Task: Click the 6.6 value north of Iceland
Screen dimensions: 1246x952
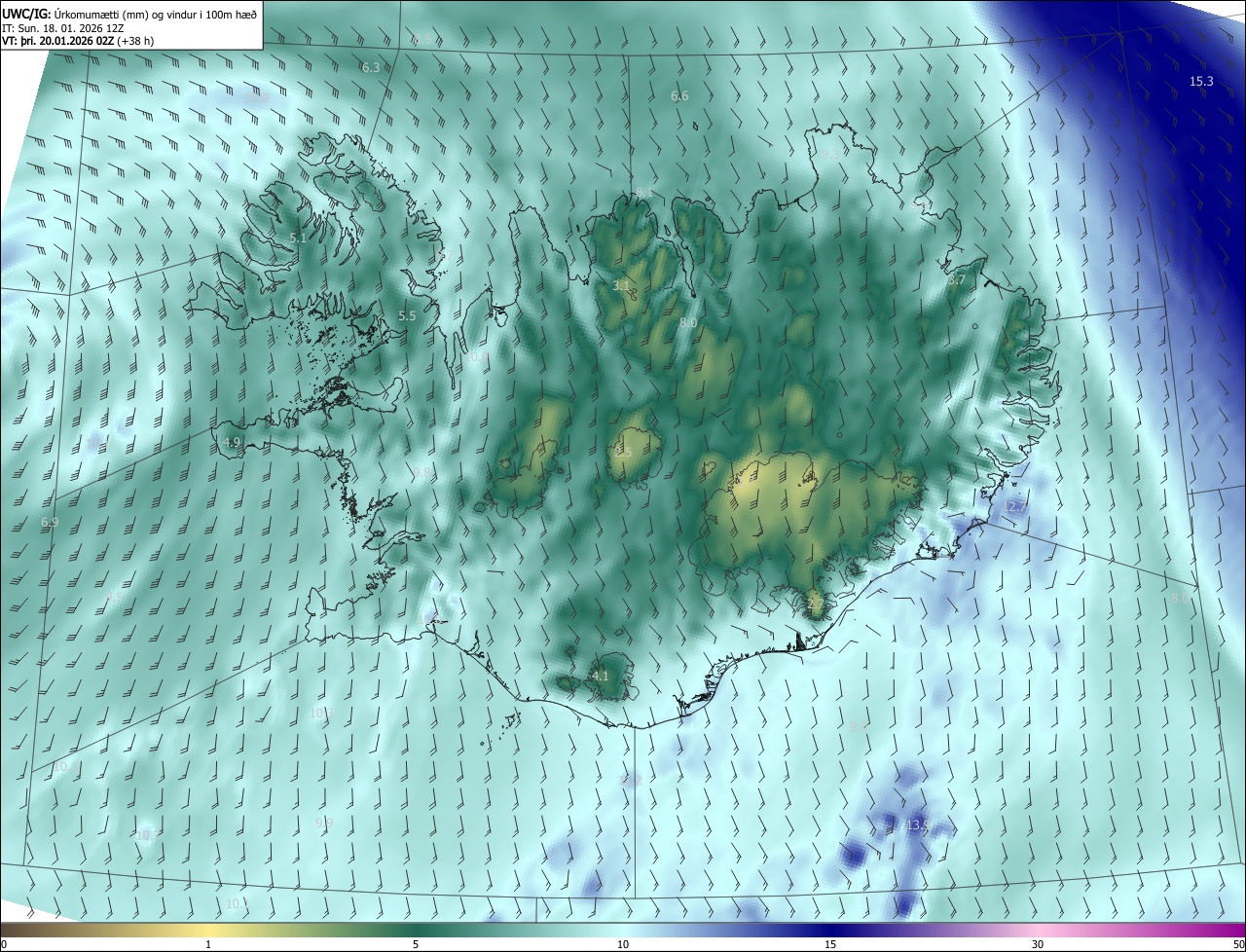Action: (x=679, y=95)
